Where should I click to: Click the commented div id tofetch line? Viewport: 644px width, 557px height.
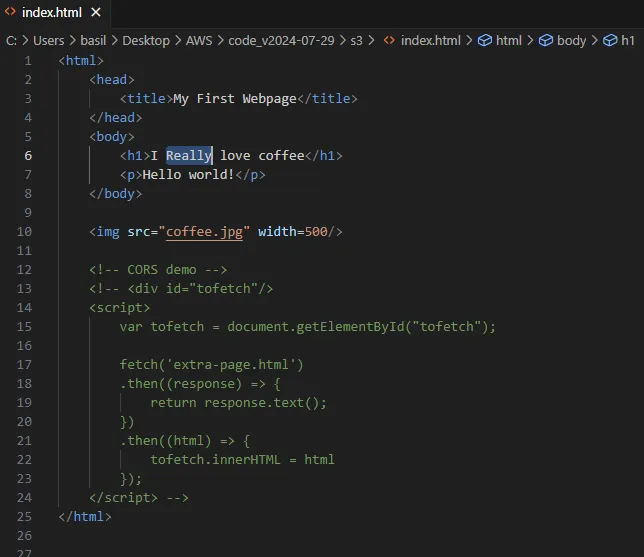point(181,288)
